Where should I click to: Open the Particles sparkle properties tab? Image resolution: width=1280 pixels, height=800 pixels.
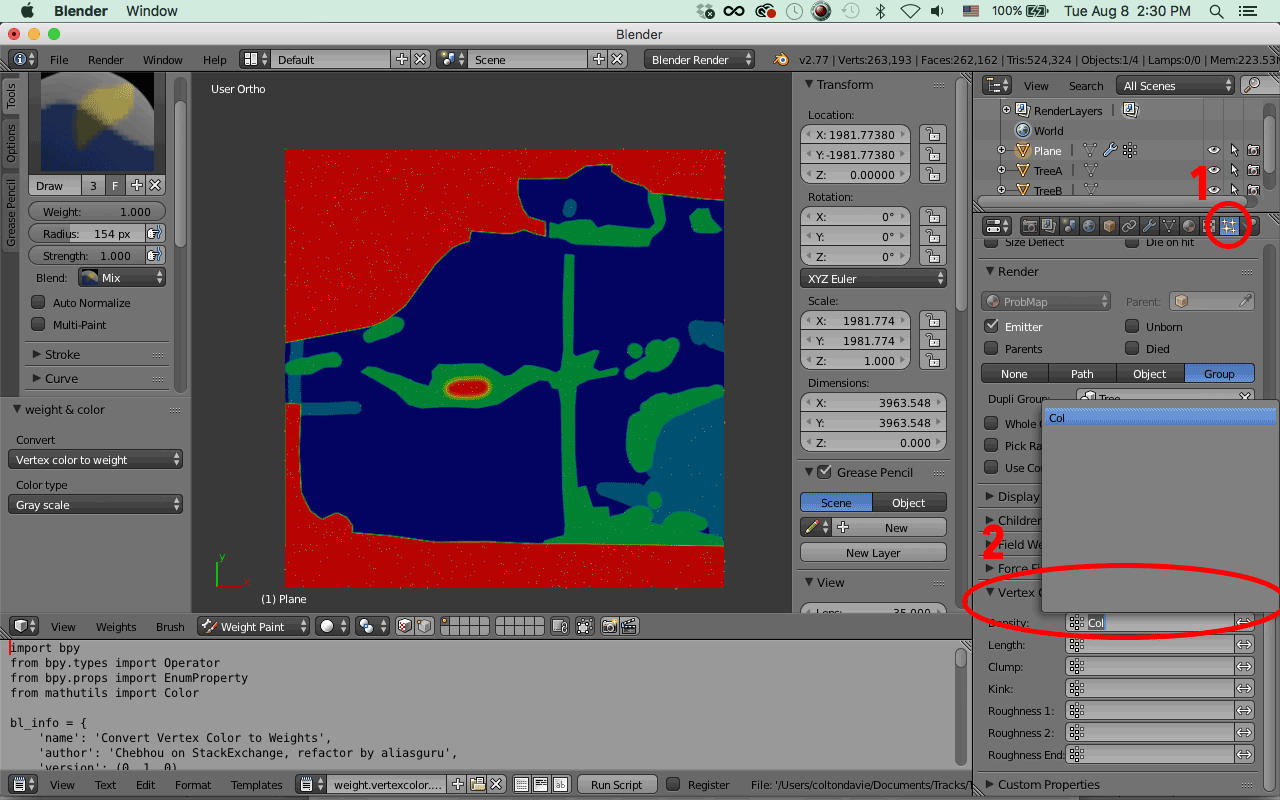pos(1229,226)
